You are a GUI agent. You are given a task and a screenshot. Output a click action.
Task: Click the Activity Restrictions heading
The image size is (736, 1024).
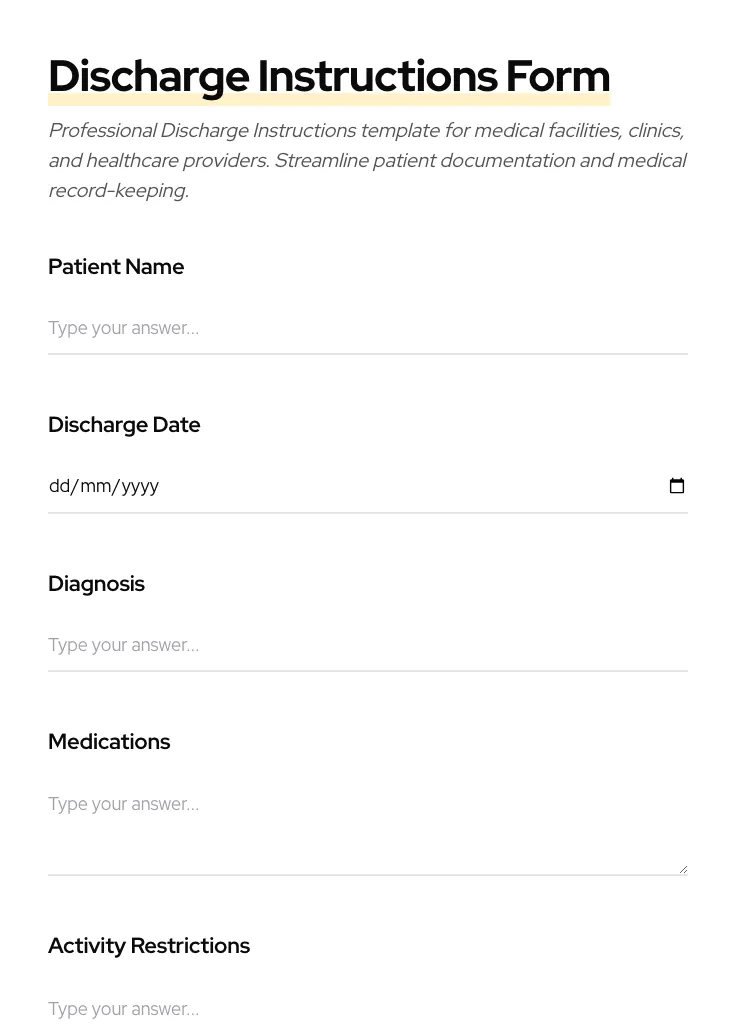[149, 945]
